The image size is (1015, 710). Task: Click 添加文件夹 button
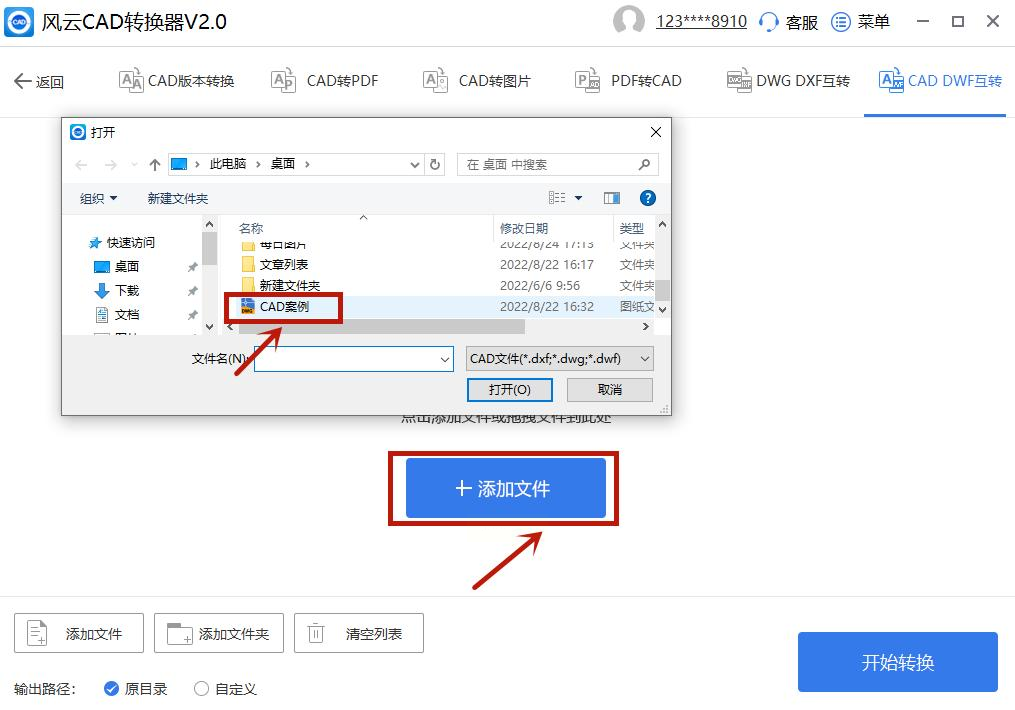pos(219,633)
